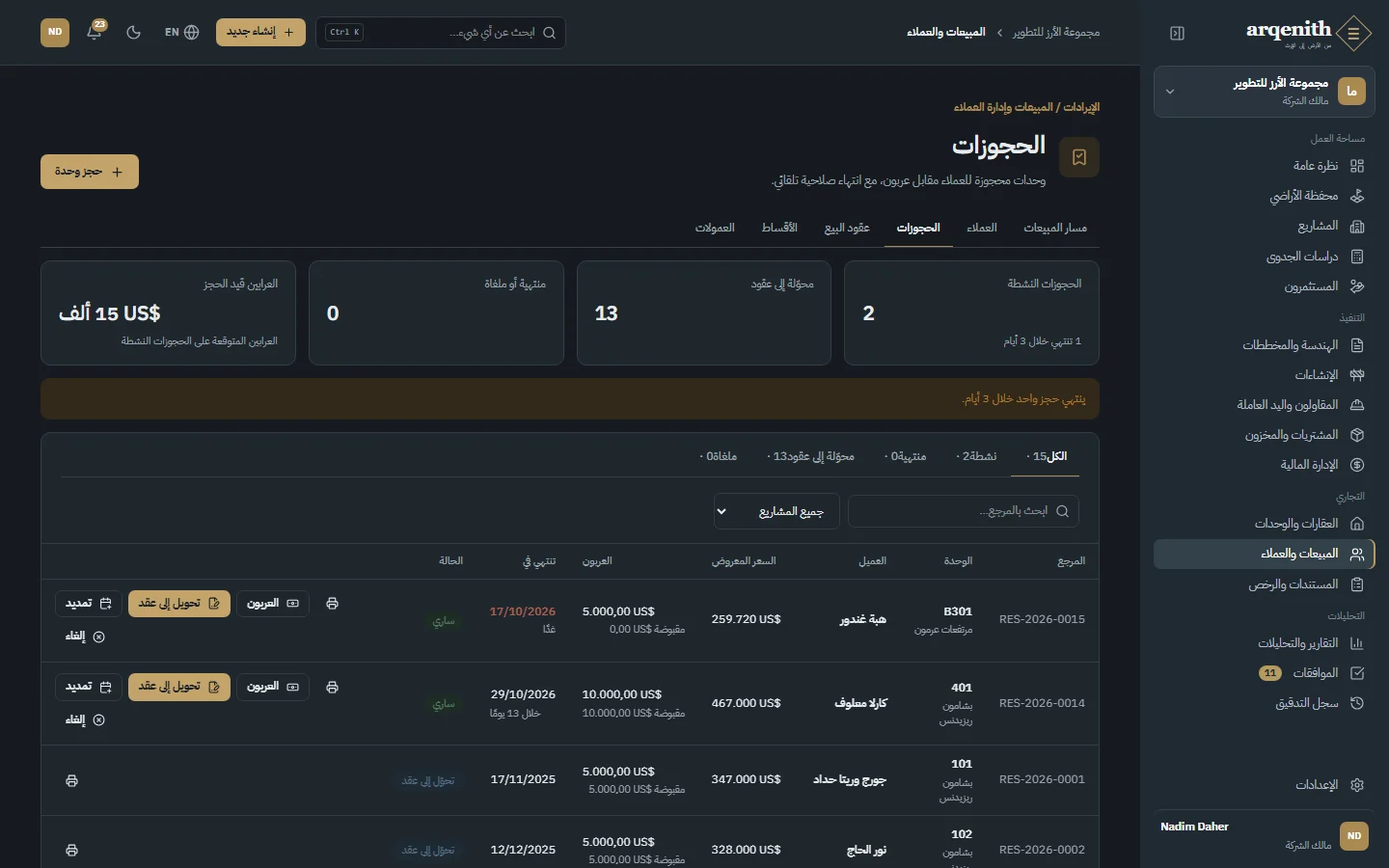
Task: Open Nadim Daher profile in sidebar
Action: click(x=1265, y=835)
